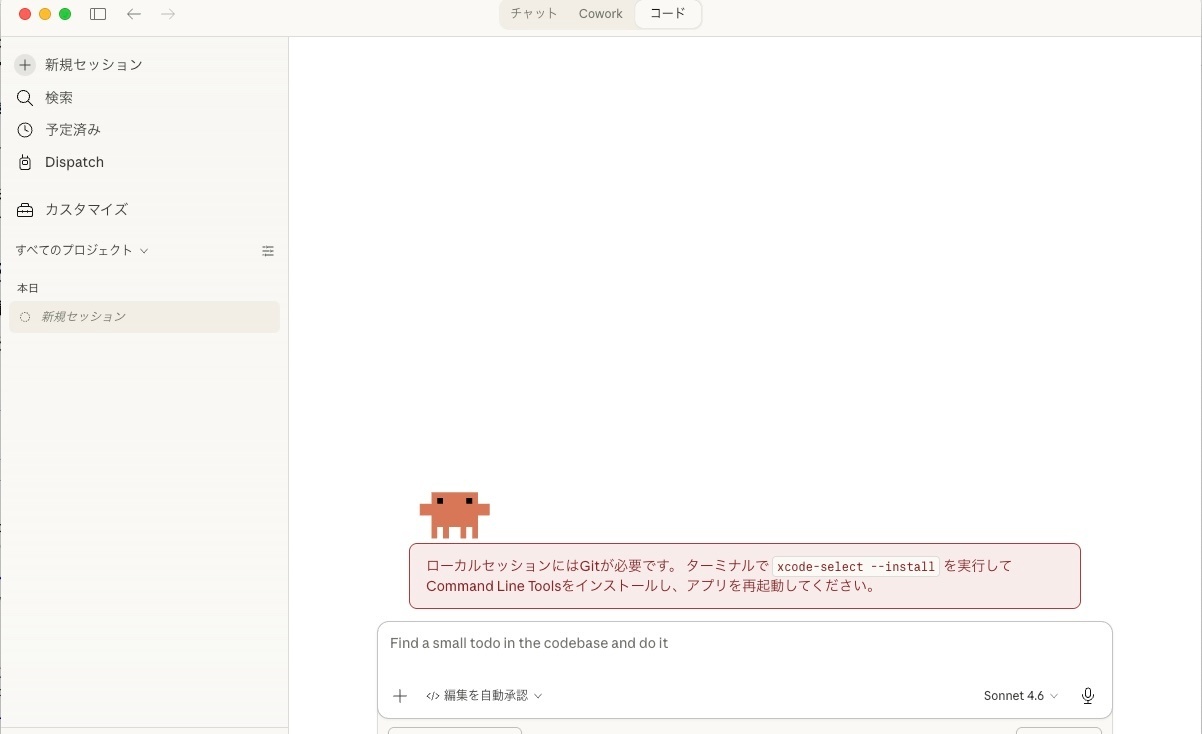Viewport: 1202px width, 734px height.
Task: Open the project filter options icon
Action: 268,251
